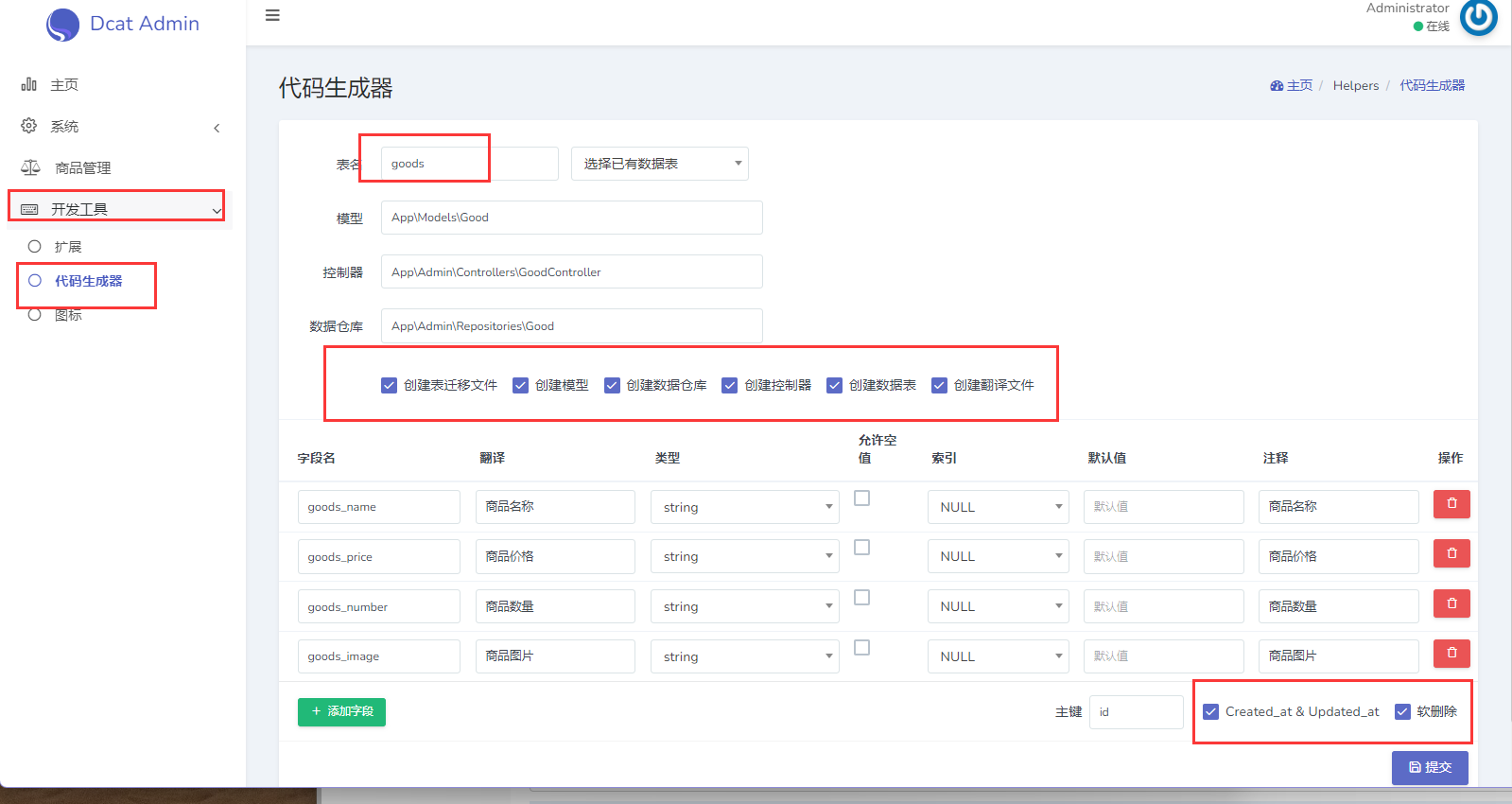Toggle 创建数据仓库 checkbox
Image resolution: width=1512 pixels, height=804 pixels.
point(612,385)
